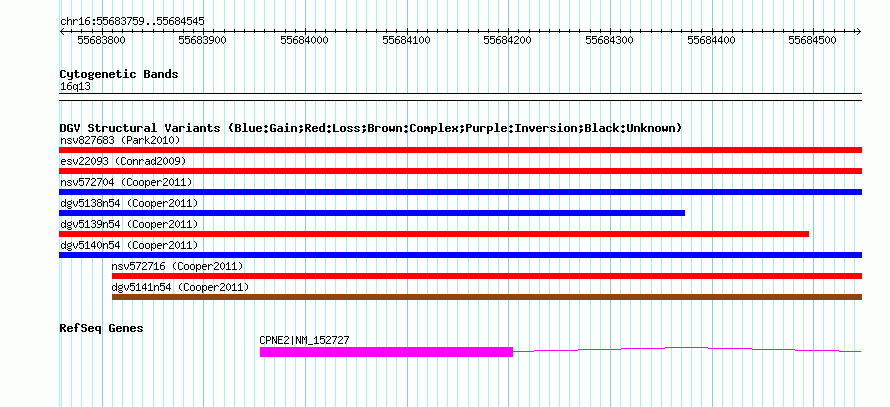Open the nsv827683 (Park2010) label

pyautogui.click(x=120, y=140)
